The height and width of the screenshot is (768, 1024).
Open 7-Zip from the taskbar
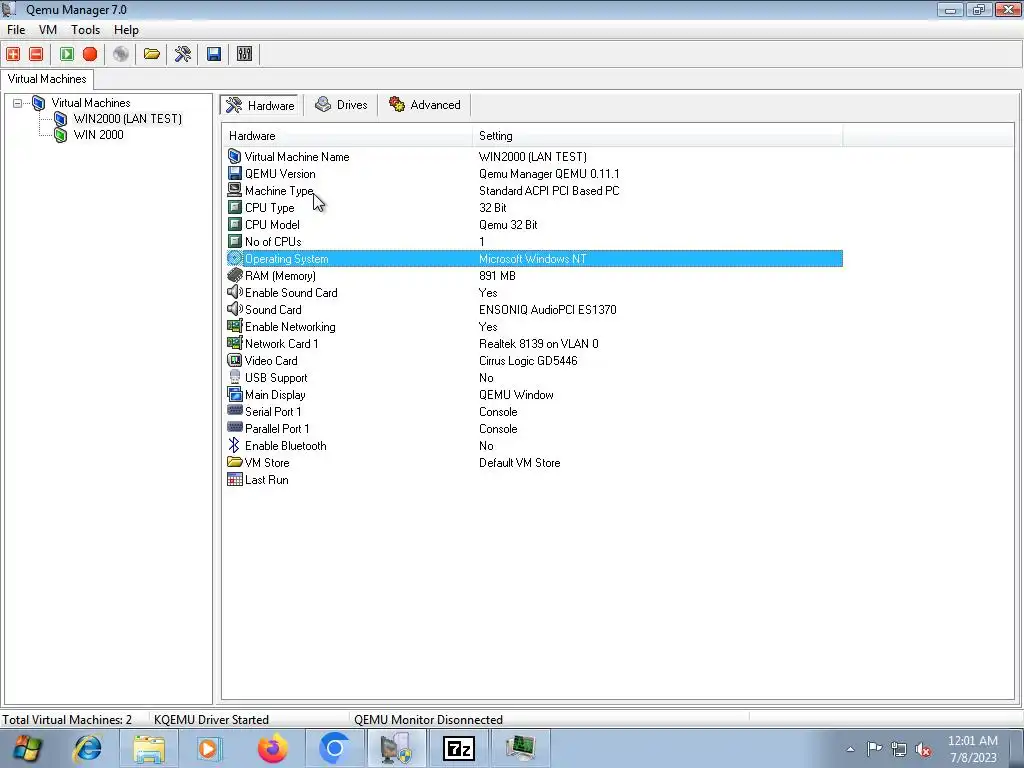pyautogui.click(x=458, y=748)
